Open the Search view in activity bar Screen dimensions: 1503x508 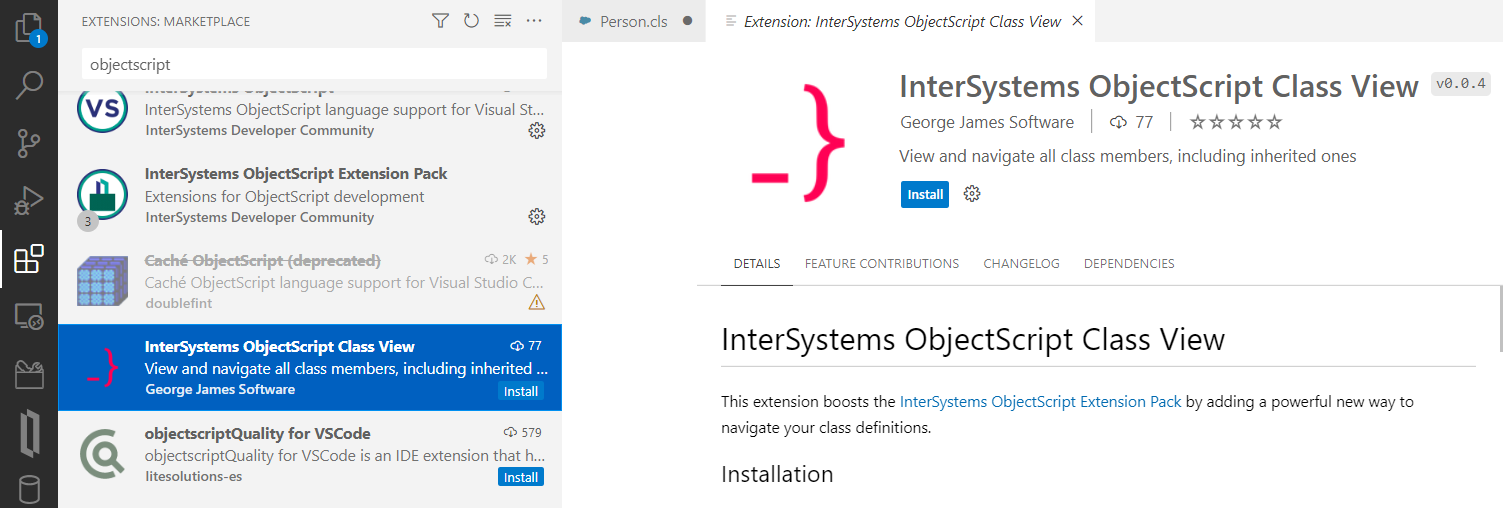coord(29,85)
